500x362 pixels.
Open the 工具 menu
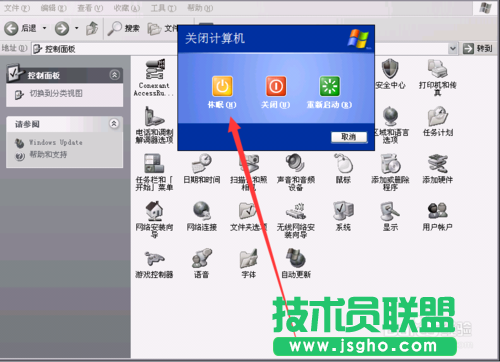(x=163, y=8)
